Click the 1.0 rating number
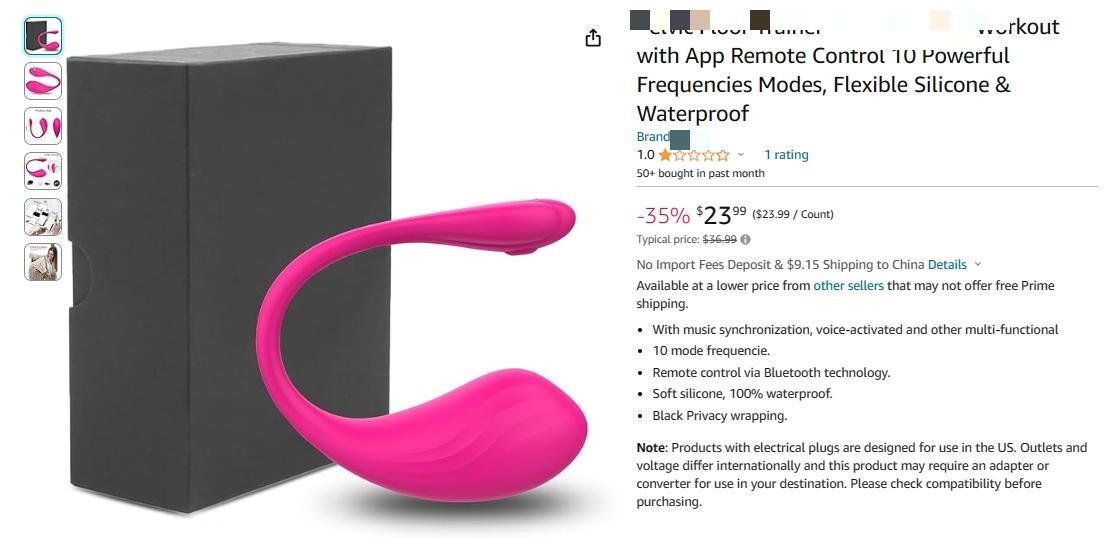The image size is (1104, 540). click(645, 155)
